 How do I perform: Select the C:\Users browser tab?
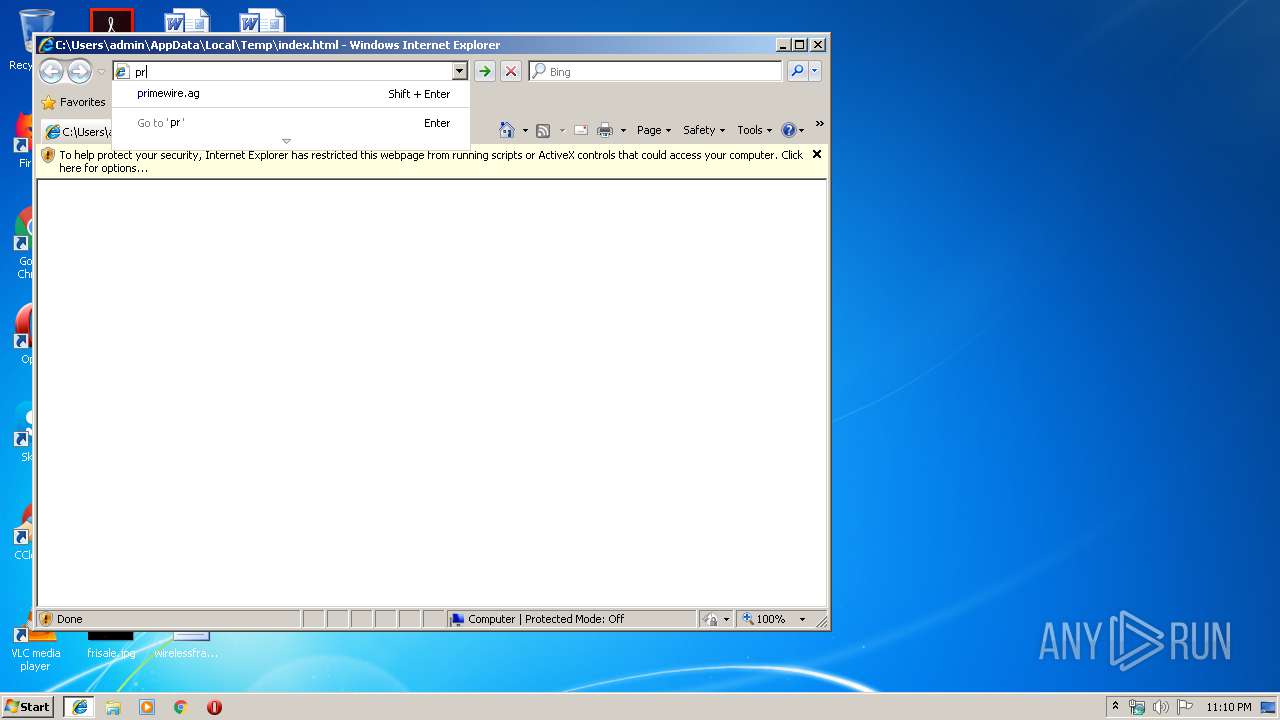click(x=77, y=132)
